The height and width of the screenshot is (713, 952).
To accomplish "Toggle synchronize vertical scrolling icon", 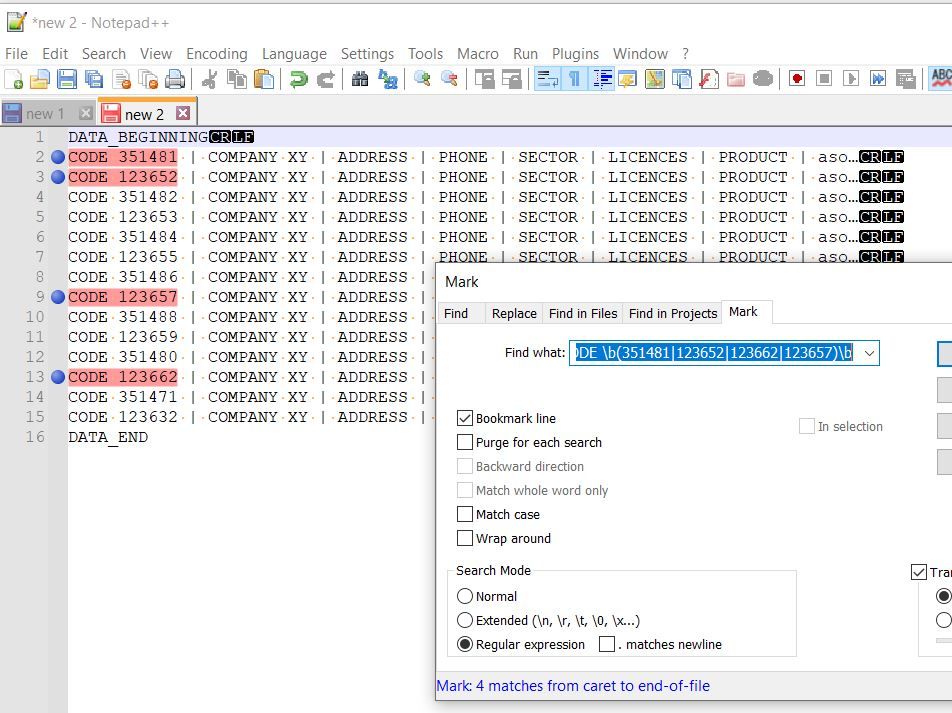I will 484,79.
